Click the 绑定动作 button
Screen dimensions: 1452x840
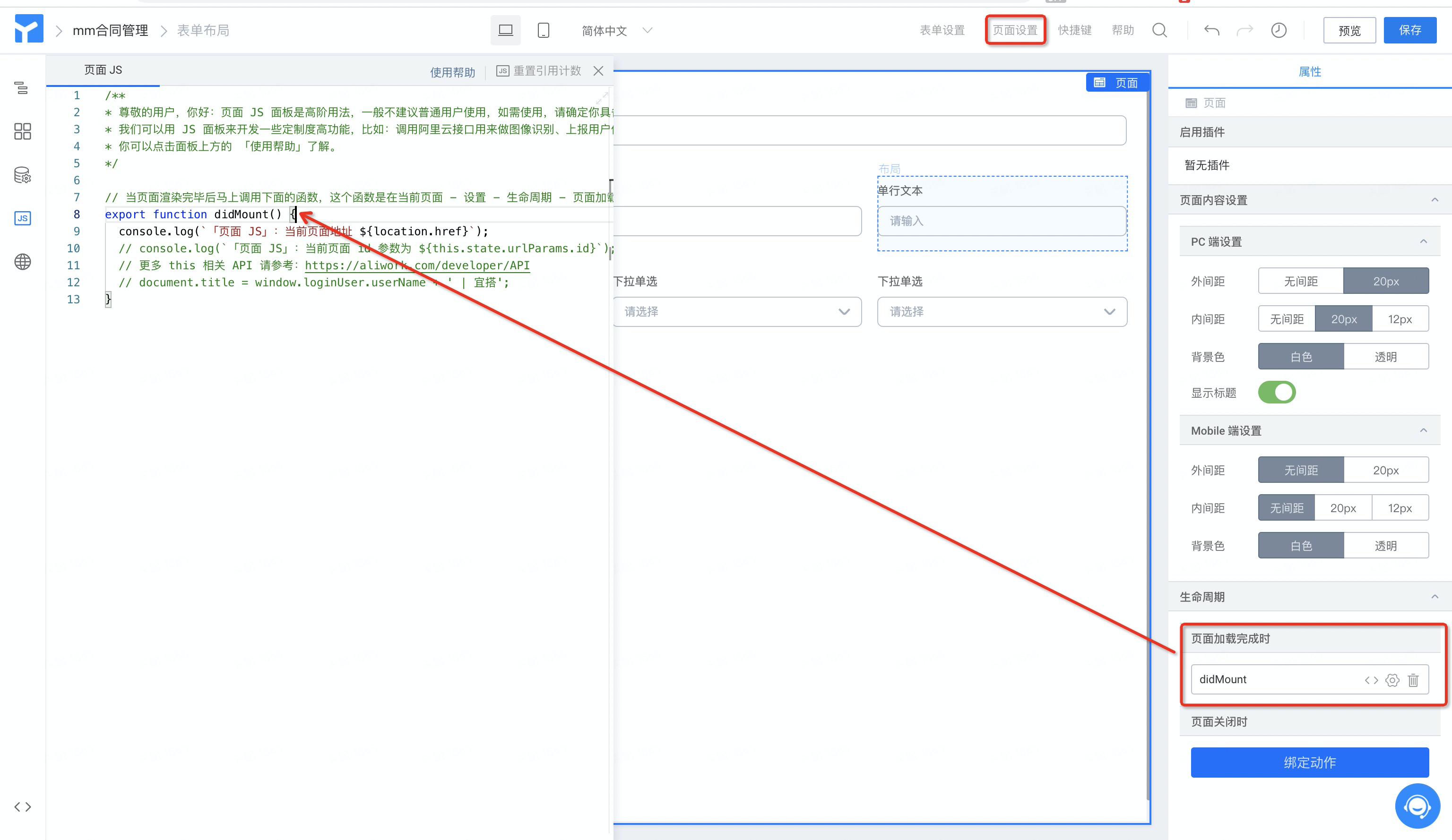tap(1310, 762)
